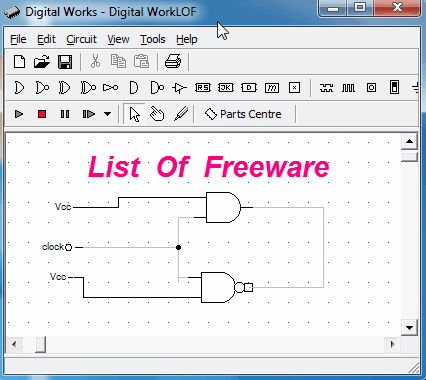The width and height of the screenshot is (426, 380).
Task: Close the Digital Works window
Action: [x=397, y=8]
